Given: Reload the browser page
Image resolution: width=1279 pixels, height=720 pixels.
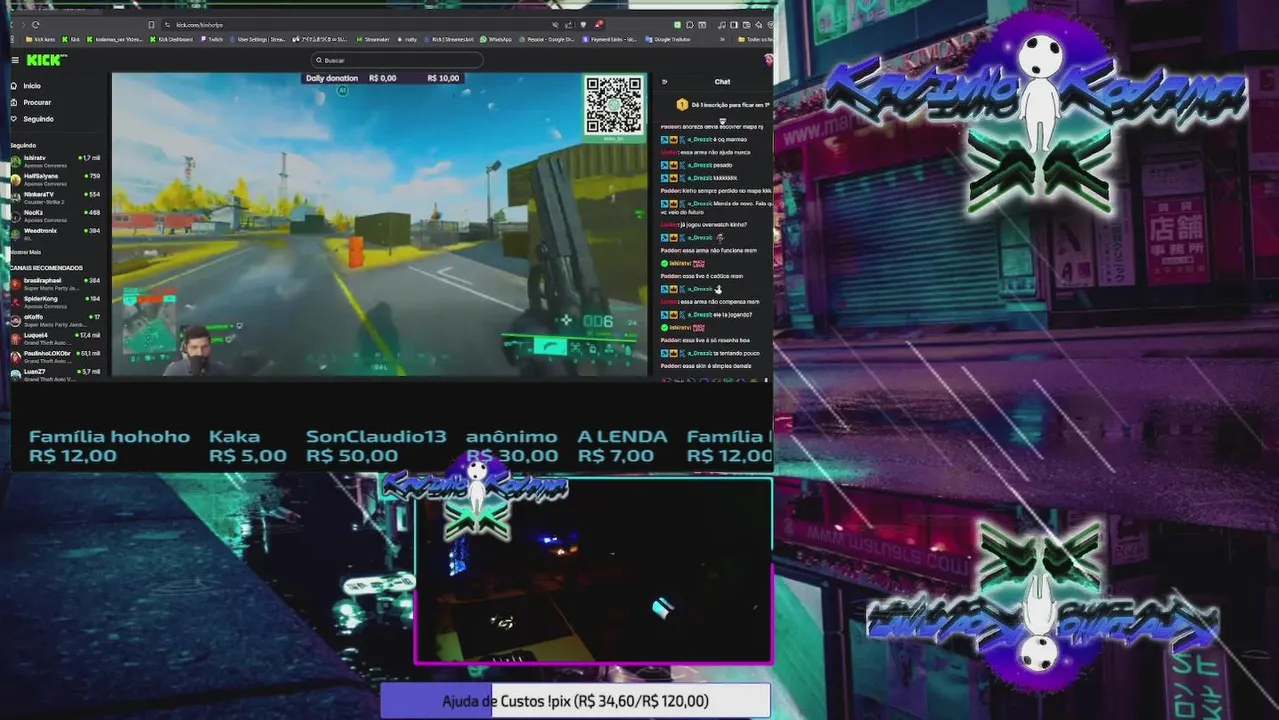Looking at the screenshot, I should click(36, 24).
